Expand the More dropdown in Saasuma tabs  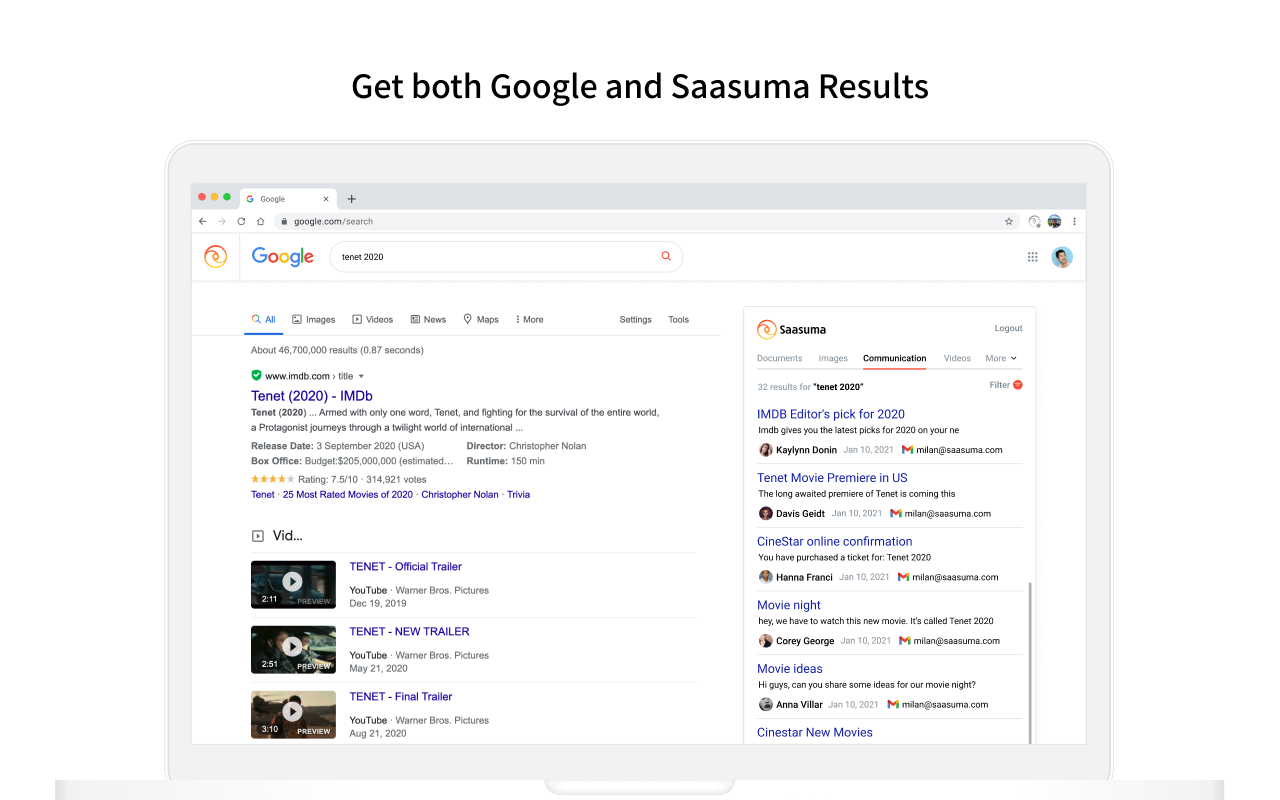click(1001, 358)
